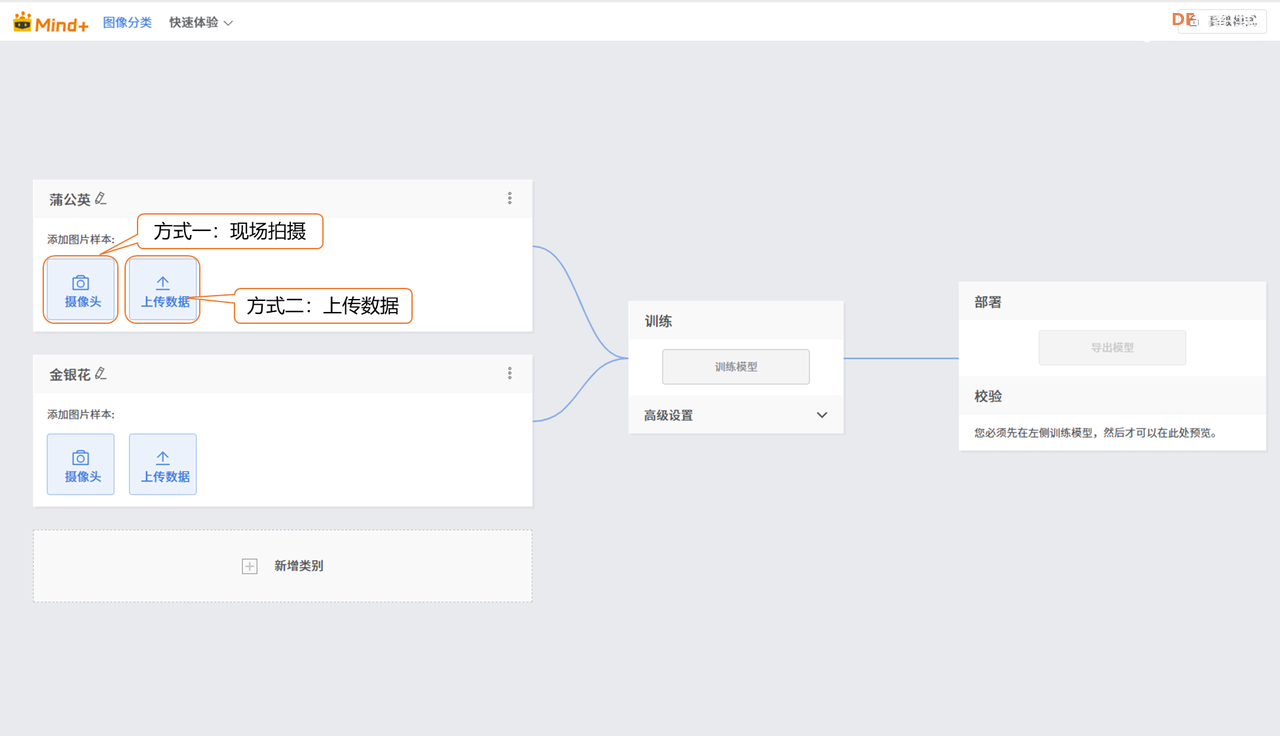Click the Mind+ logo

pos(51,22)
